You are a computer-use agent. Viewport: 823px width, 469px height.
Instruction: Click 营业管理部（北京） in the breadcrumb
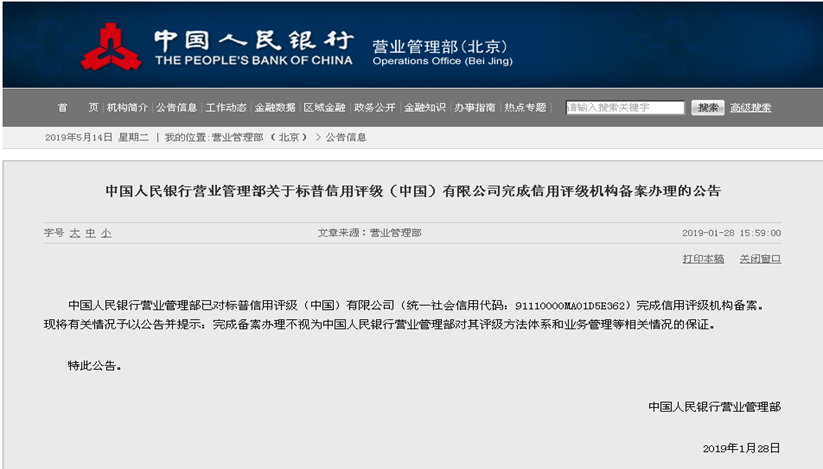coord(259,137)
